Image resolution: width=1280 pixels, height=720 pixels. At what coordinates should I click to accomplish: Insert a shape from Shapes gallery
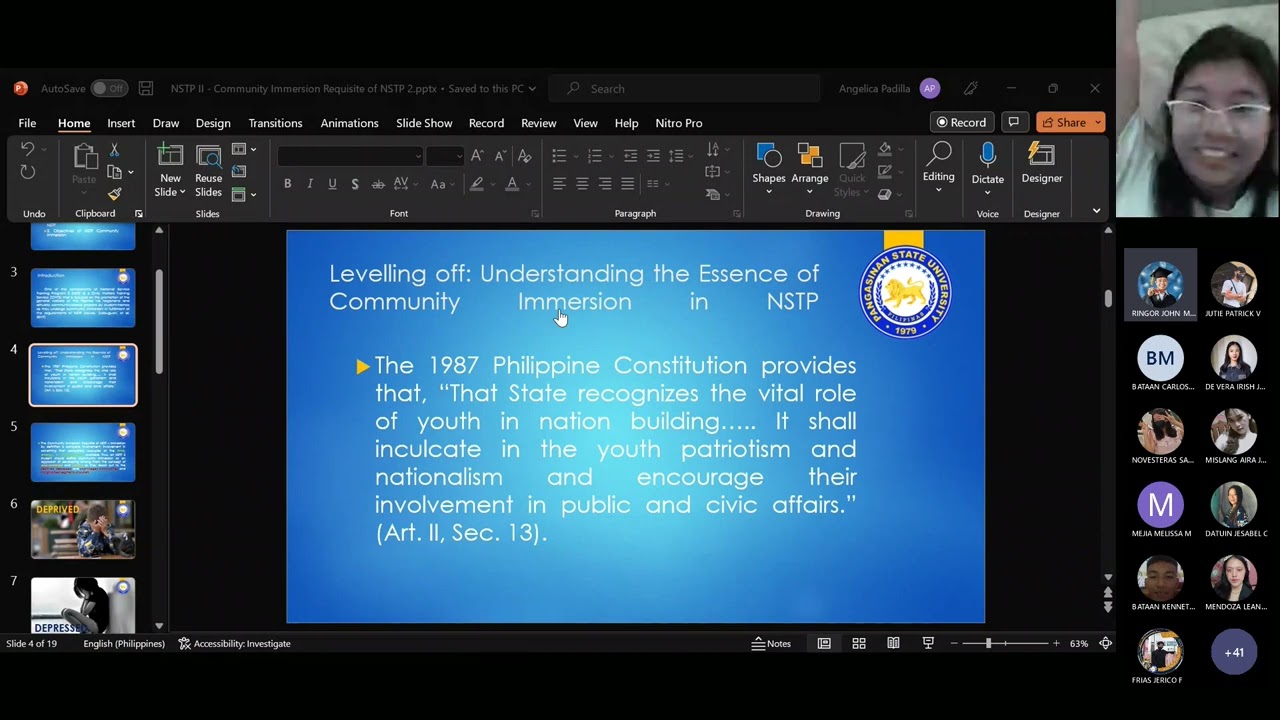[x=768, y=168]
